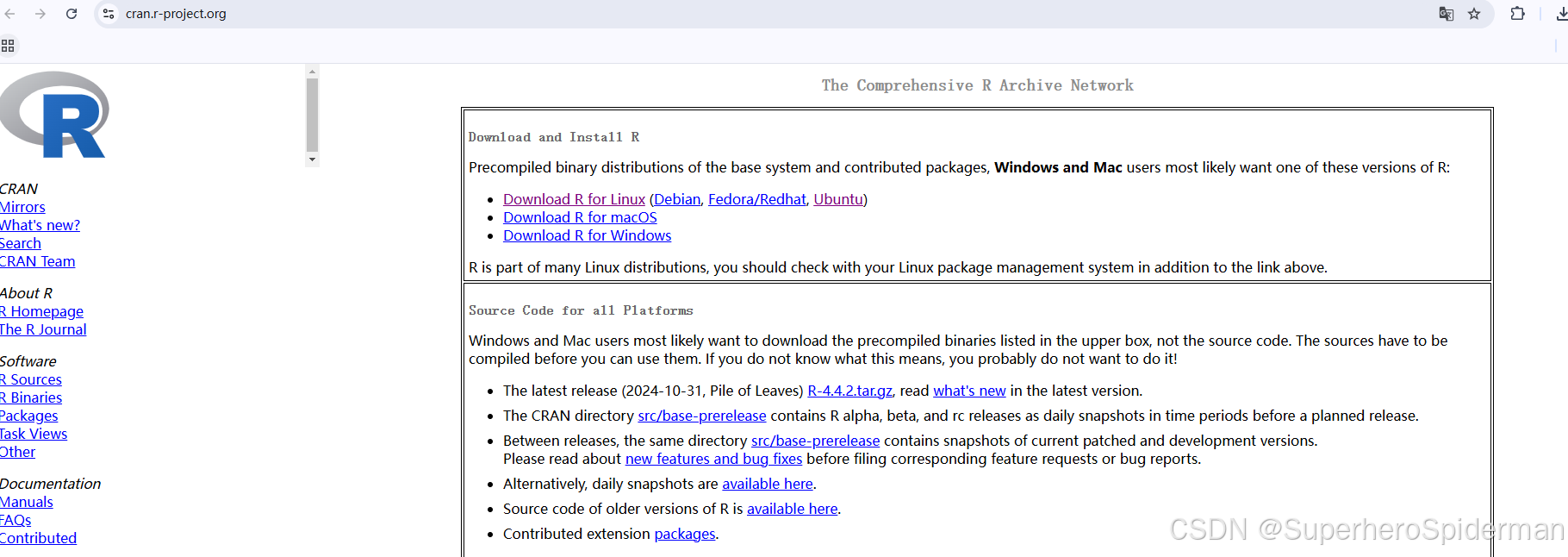Open daily snapshots available here link
The height and width of the screenshot is (557, 1568).
(768, 484)
